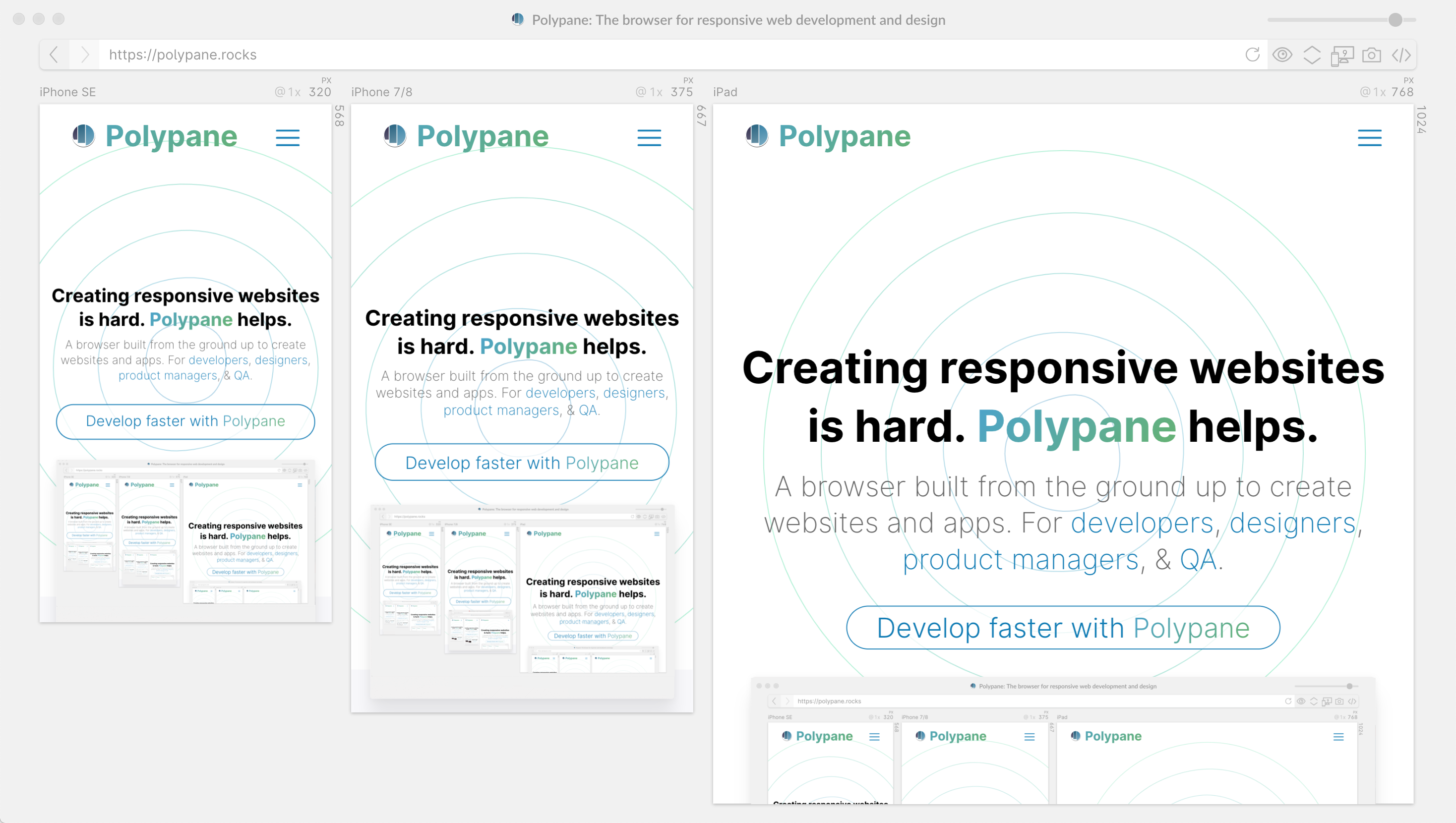Go back with the left arrow button
1456x823 pixels.
(x=54, y=55)
